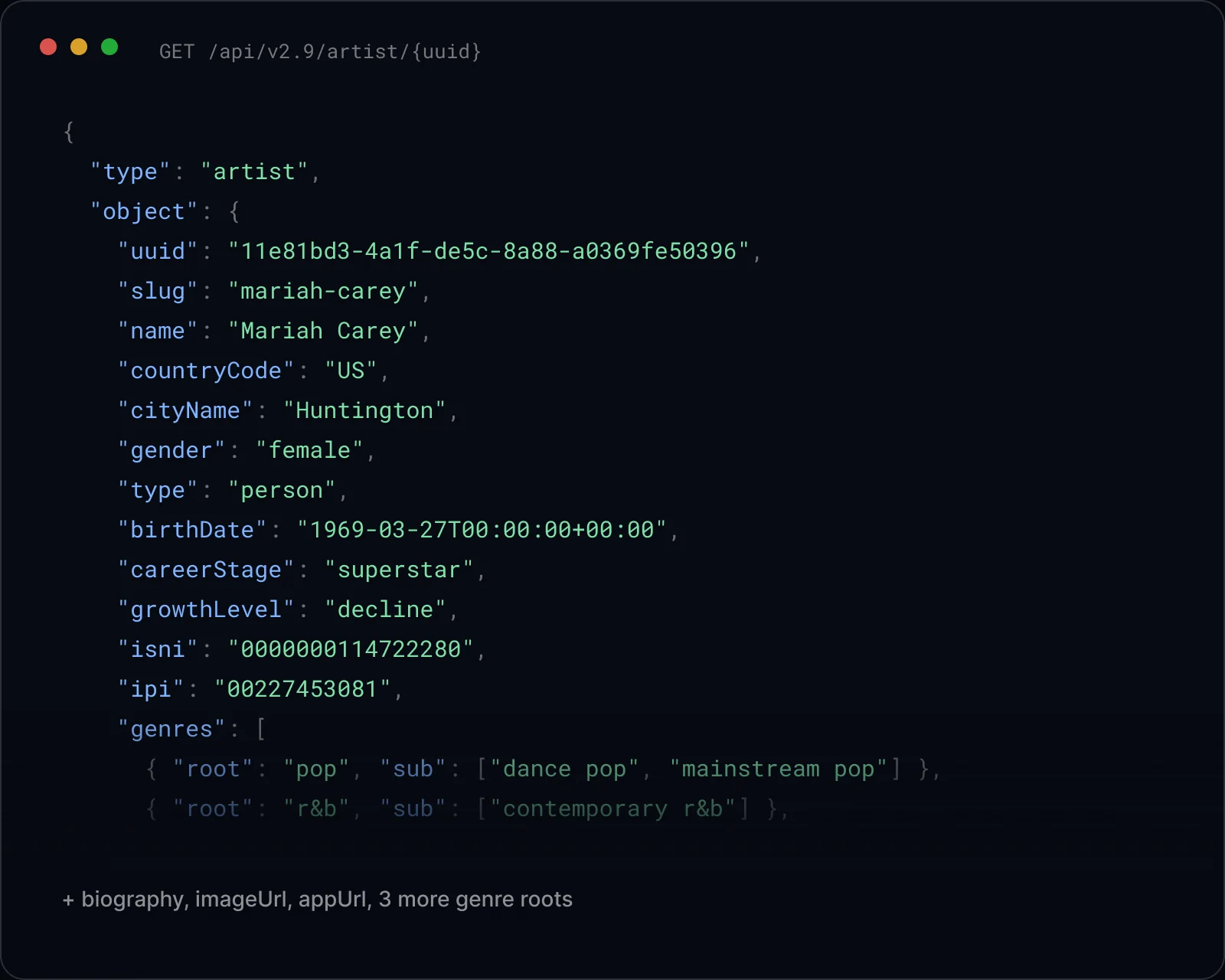Click the green maximize window dot

tap(109, 47)
